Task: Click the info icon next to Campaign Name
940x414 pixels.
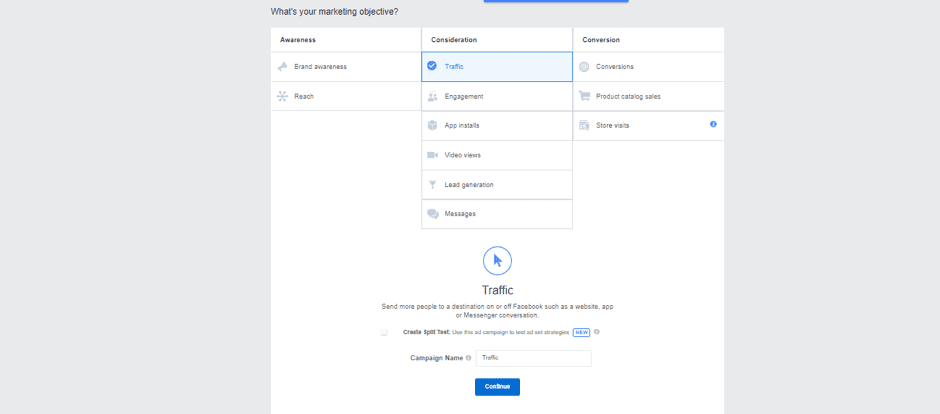Action: [468, 358]
